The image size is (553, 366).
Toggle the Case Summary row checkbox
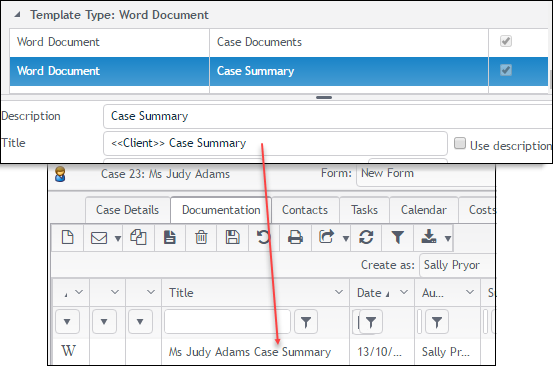pos(506,70)
